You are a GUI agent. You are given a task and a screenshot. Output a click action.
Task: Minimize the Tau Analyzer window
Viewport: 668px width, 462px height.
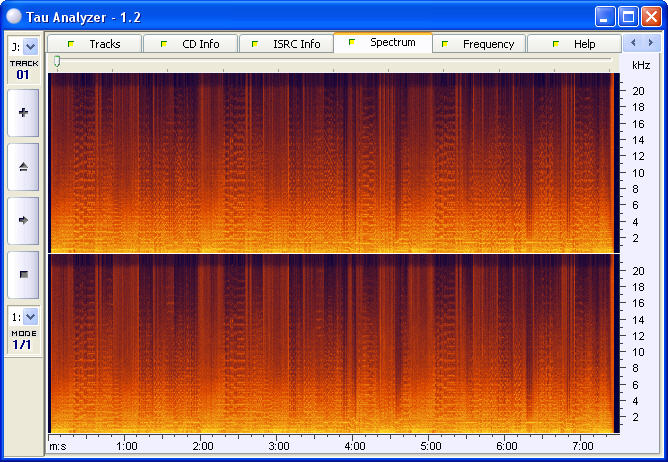coord(605,17)
